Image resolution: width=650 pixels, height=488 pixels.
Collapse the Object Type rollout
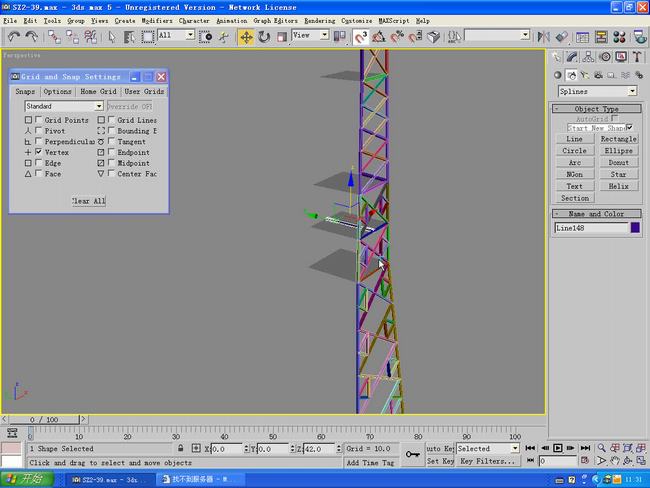click(597, 109)
